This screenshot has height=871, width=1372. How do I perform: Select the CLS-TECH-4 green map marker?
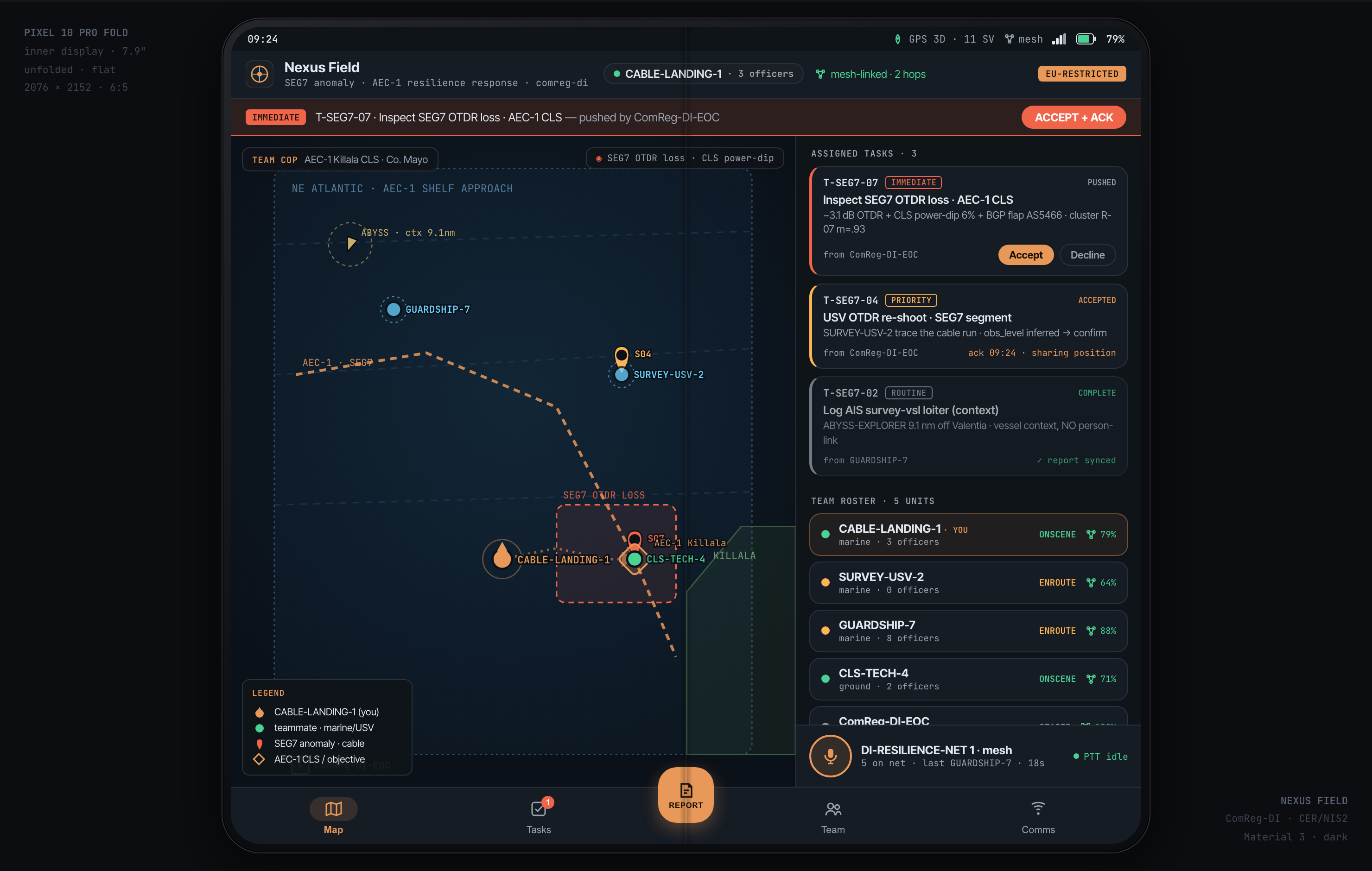[634, 559]
